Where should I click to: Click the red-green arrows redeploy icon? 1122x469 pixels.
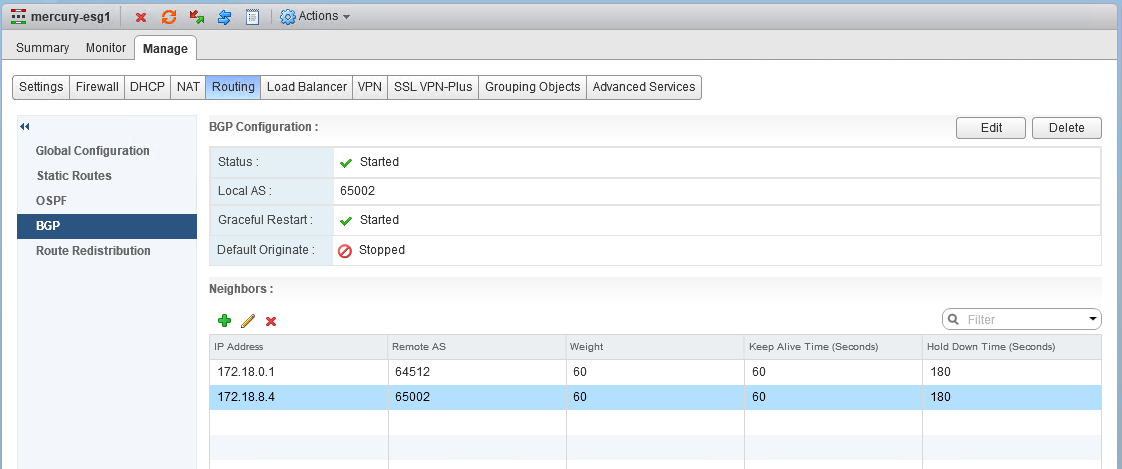(197, 17)
